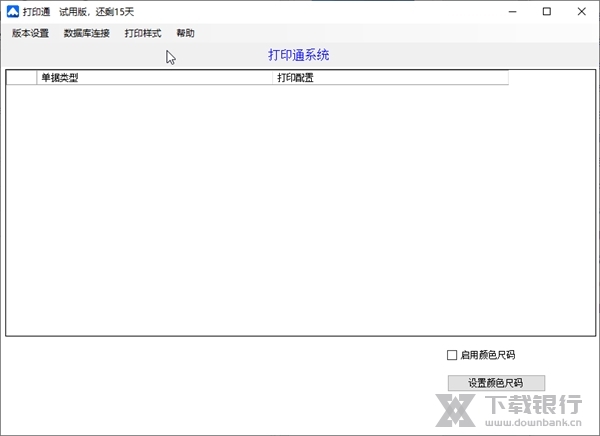Close the 打印通 window
600x436 pixels.
[582, 12]
